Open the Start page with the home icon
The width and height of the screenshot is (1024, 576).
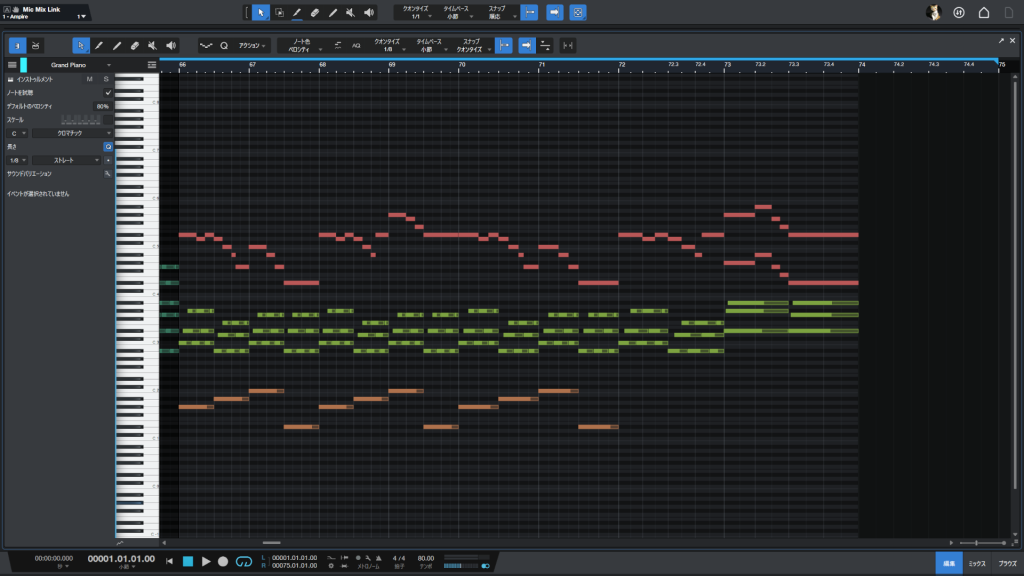coord(983,13)
